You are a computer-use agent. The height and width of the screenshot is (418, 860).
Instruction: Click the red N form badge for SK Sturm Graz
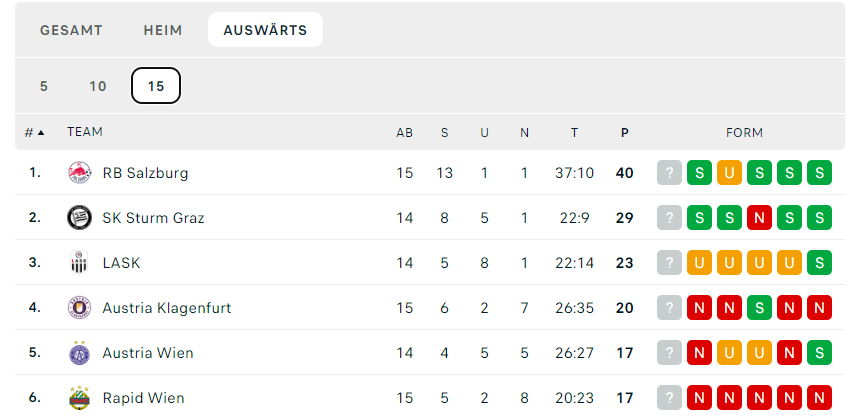coord(759,218)
